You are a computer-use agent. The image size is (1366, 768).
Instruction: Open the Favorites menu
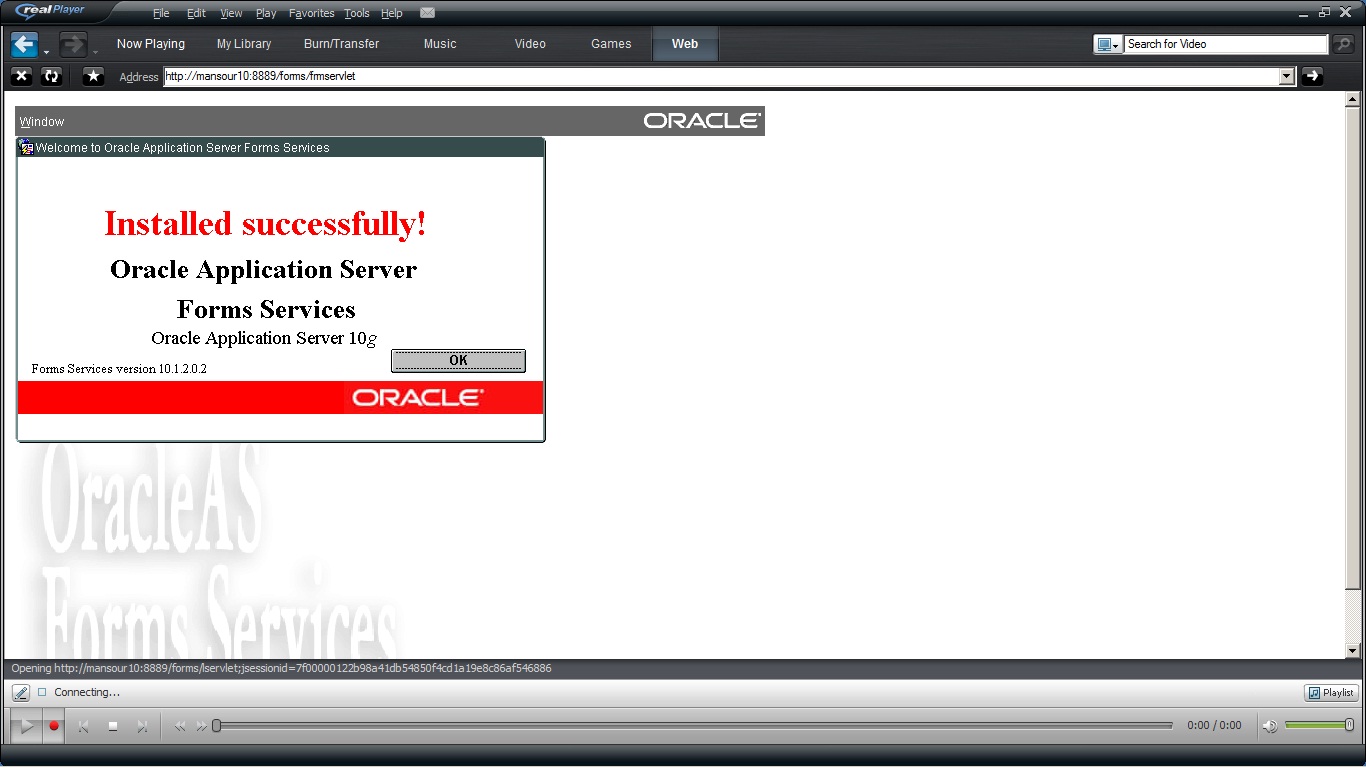(x=311, y=13)
